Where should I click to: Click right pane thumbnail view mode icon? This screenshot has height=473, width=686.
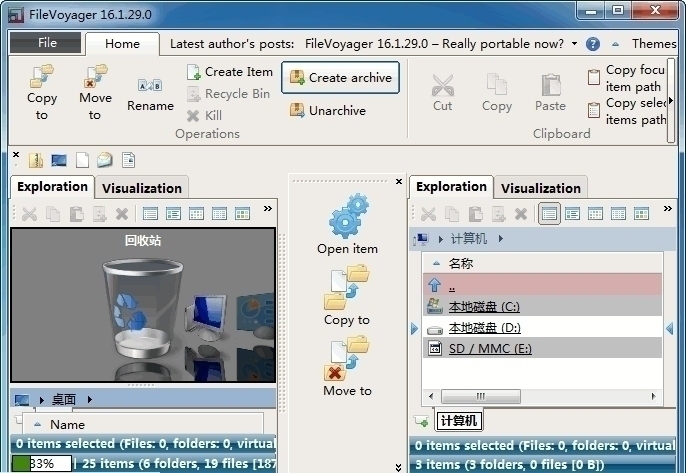point(641,214)
